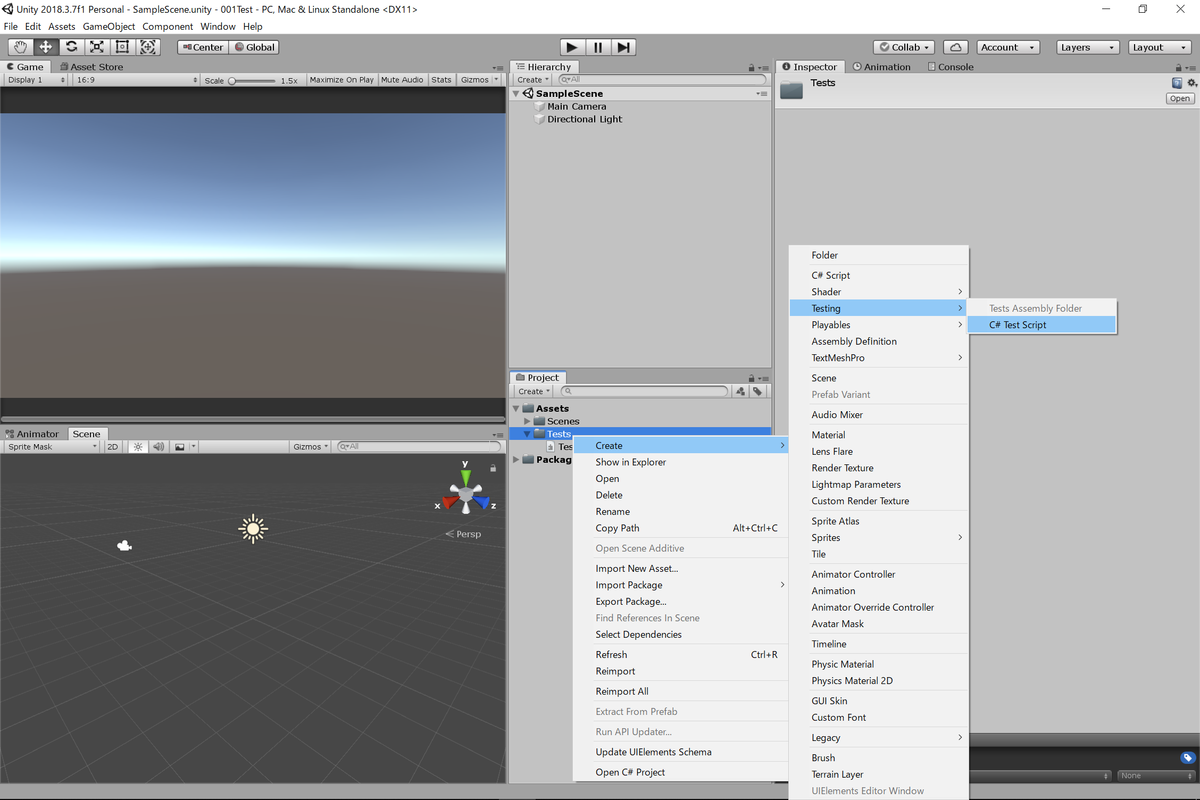Click Project search by label icon
The height and width of the screenshot is (800, 1200).
(x=758, y=392)
